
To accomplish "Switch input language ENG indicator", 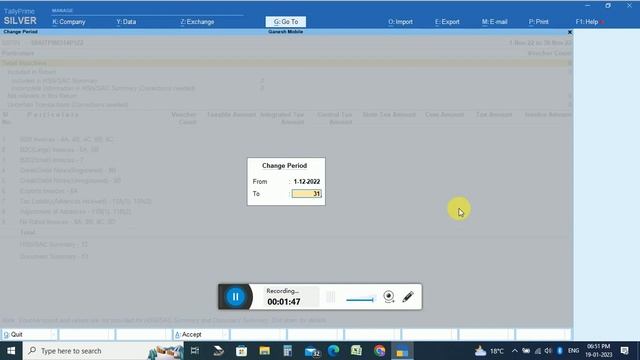I will [x=573, y=351].
